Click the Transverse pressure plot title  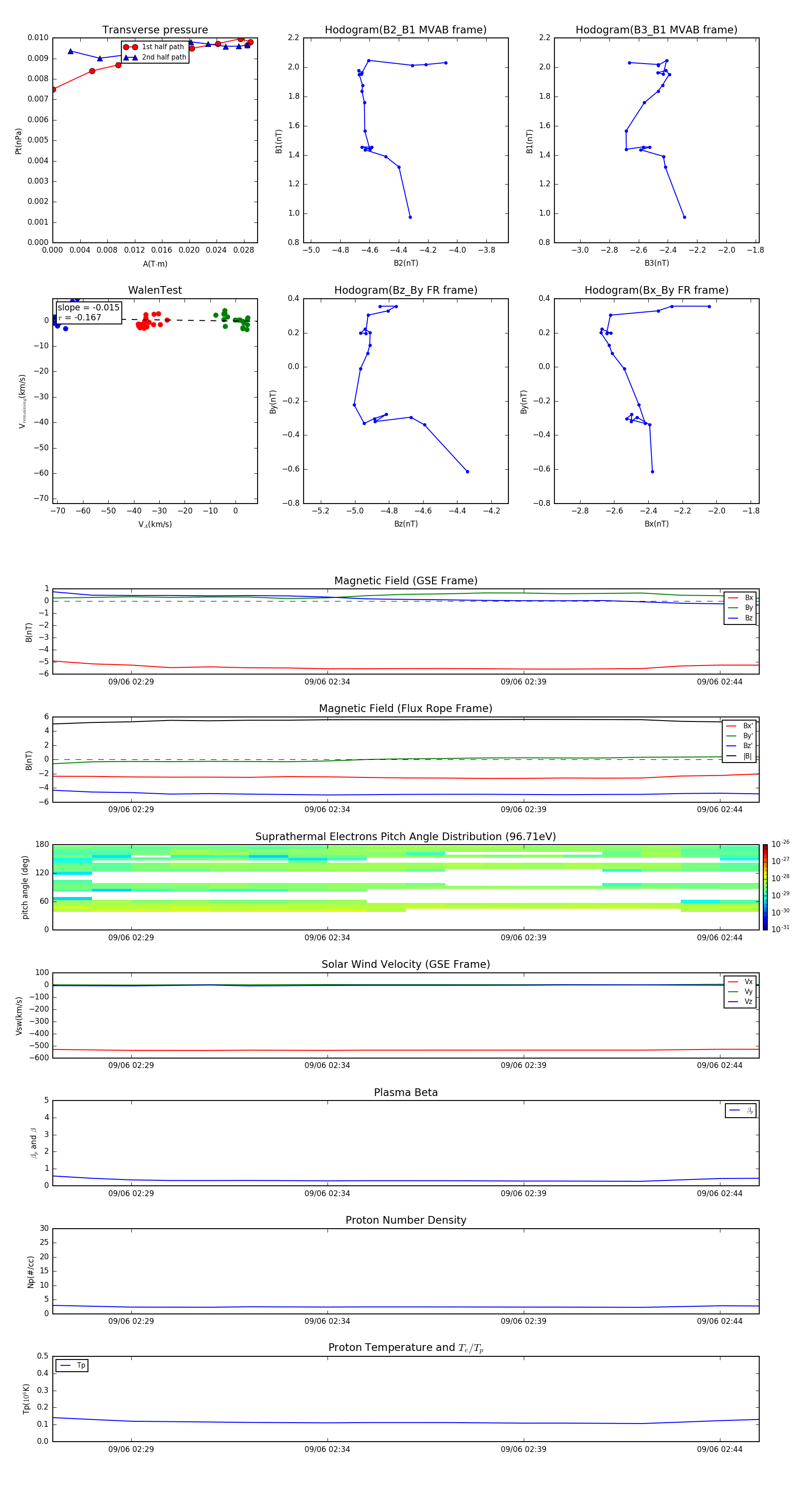click(155, 30)
